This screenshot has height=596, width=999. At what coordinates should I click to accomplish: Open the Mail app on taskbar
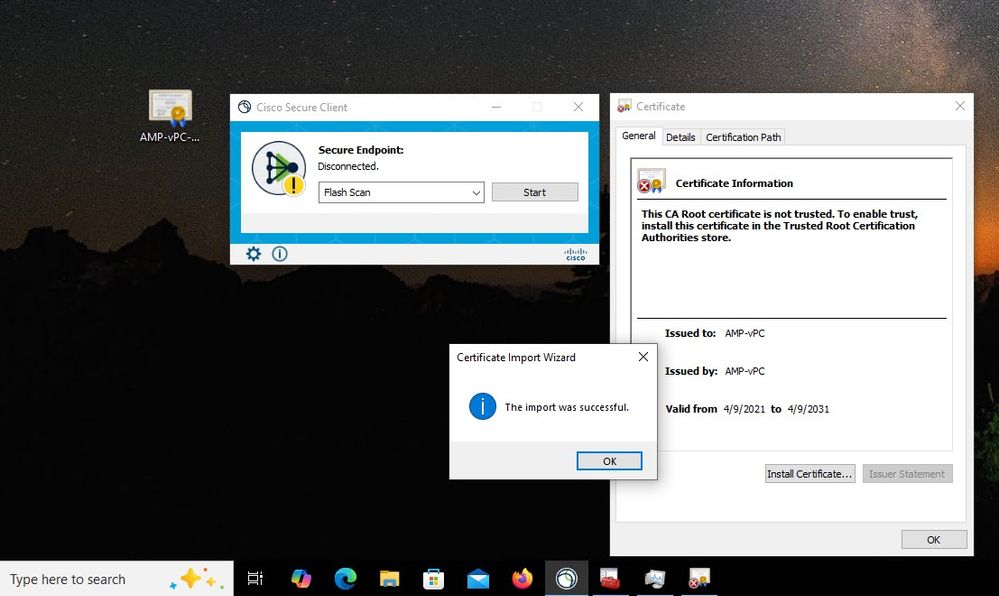pyautogui.click(x=478, y=579)
